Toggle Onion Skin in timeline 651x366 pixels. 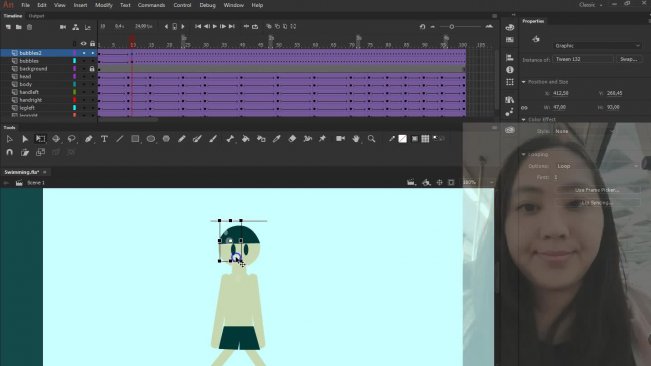[269, 27]
